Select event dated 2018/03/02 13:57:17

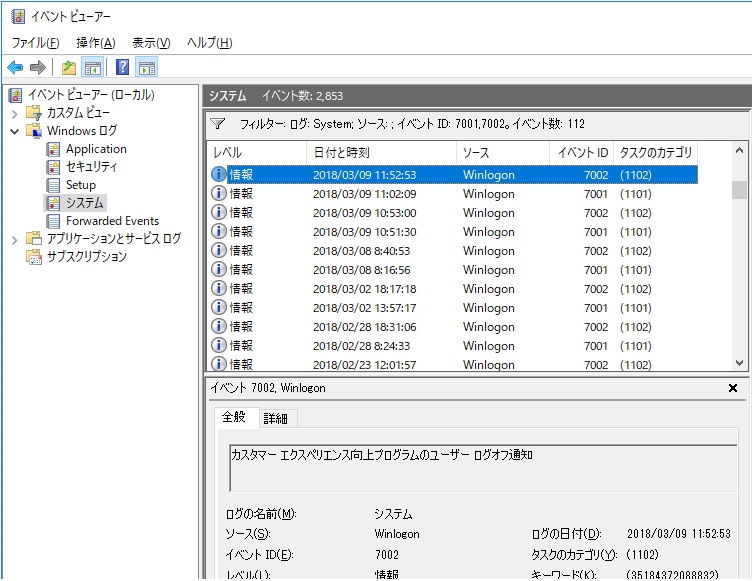coord(454,308)
